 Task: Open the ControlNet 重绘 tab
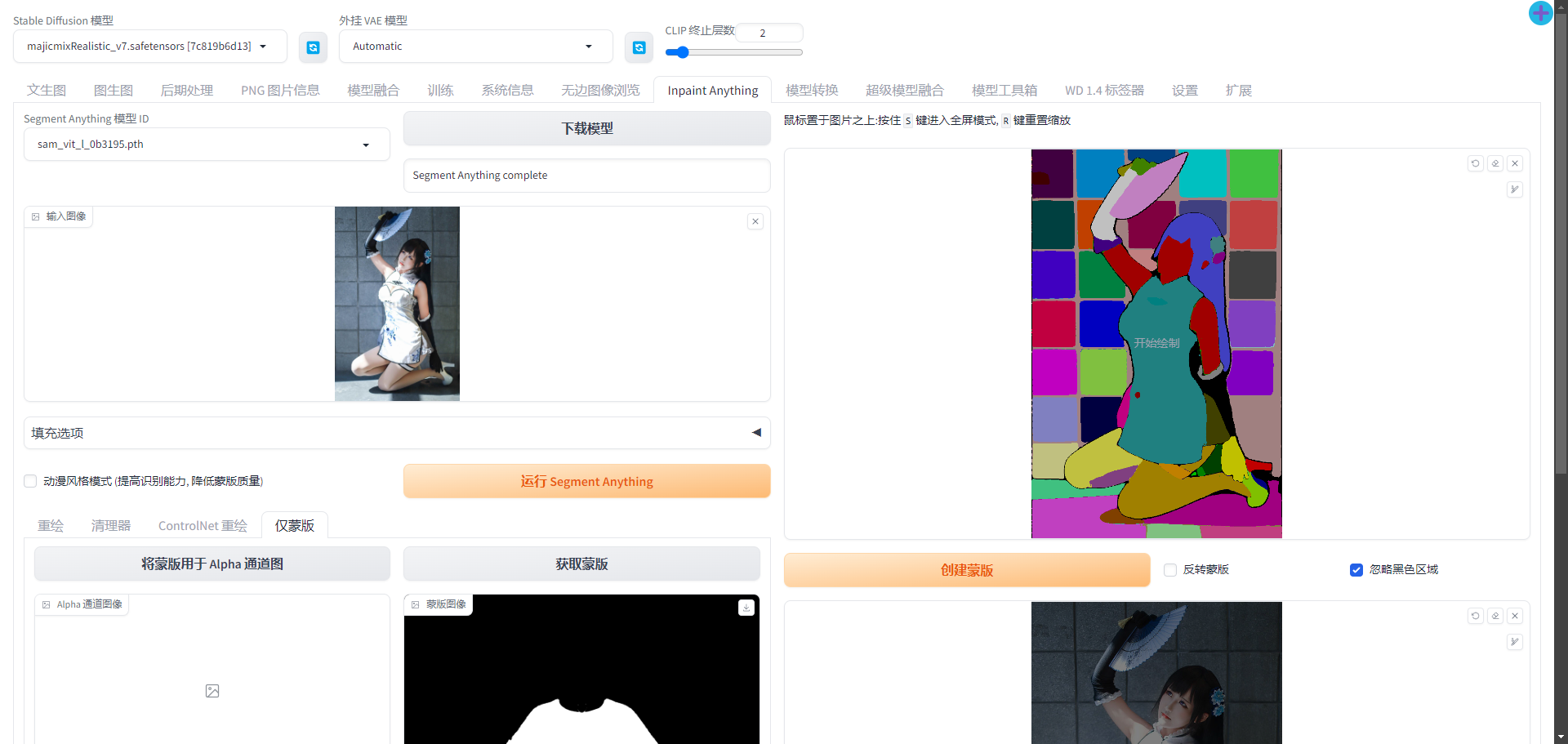point(203,526)
